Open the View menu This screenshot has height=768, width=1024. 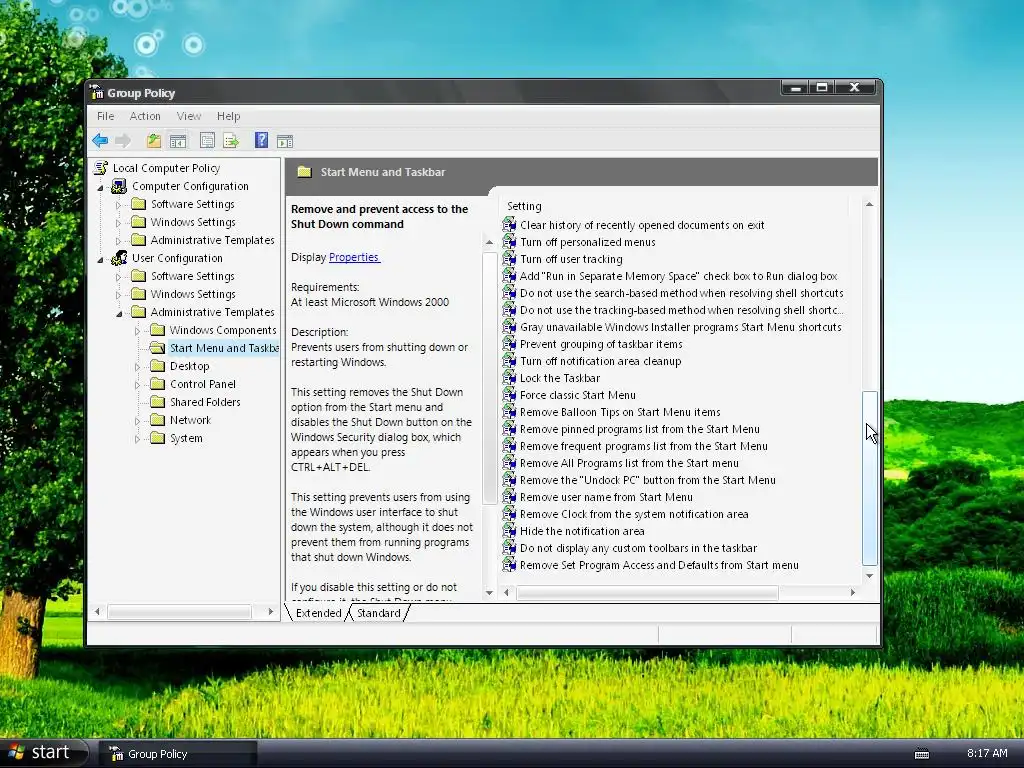pos(189,116)
